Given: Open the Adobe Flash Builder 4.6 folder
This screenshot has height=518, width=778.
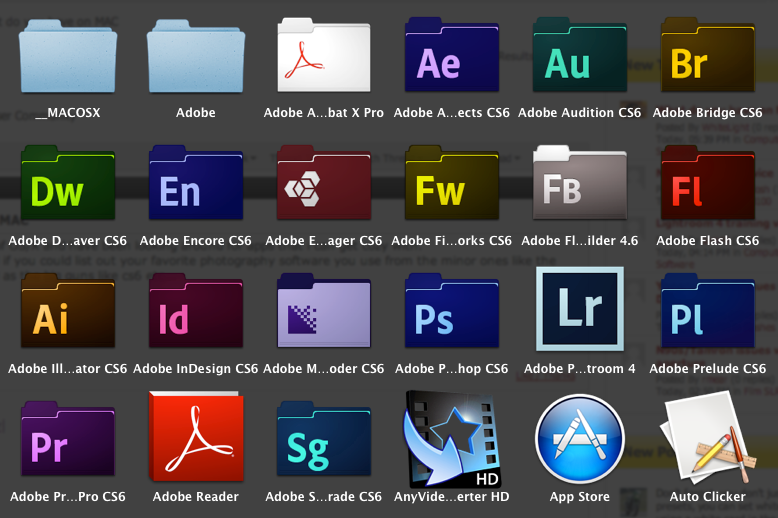Looking at the screenshot, I should [x=579, y=187].
